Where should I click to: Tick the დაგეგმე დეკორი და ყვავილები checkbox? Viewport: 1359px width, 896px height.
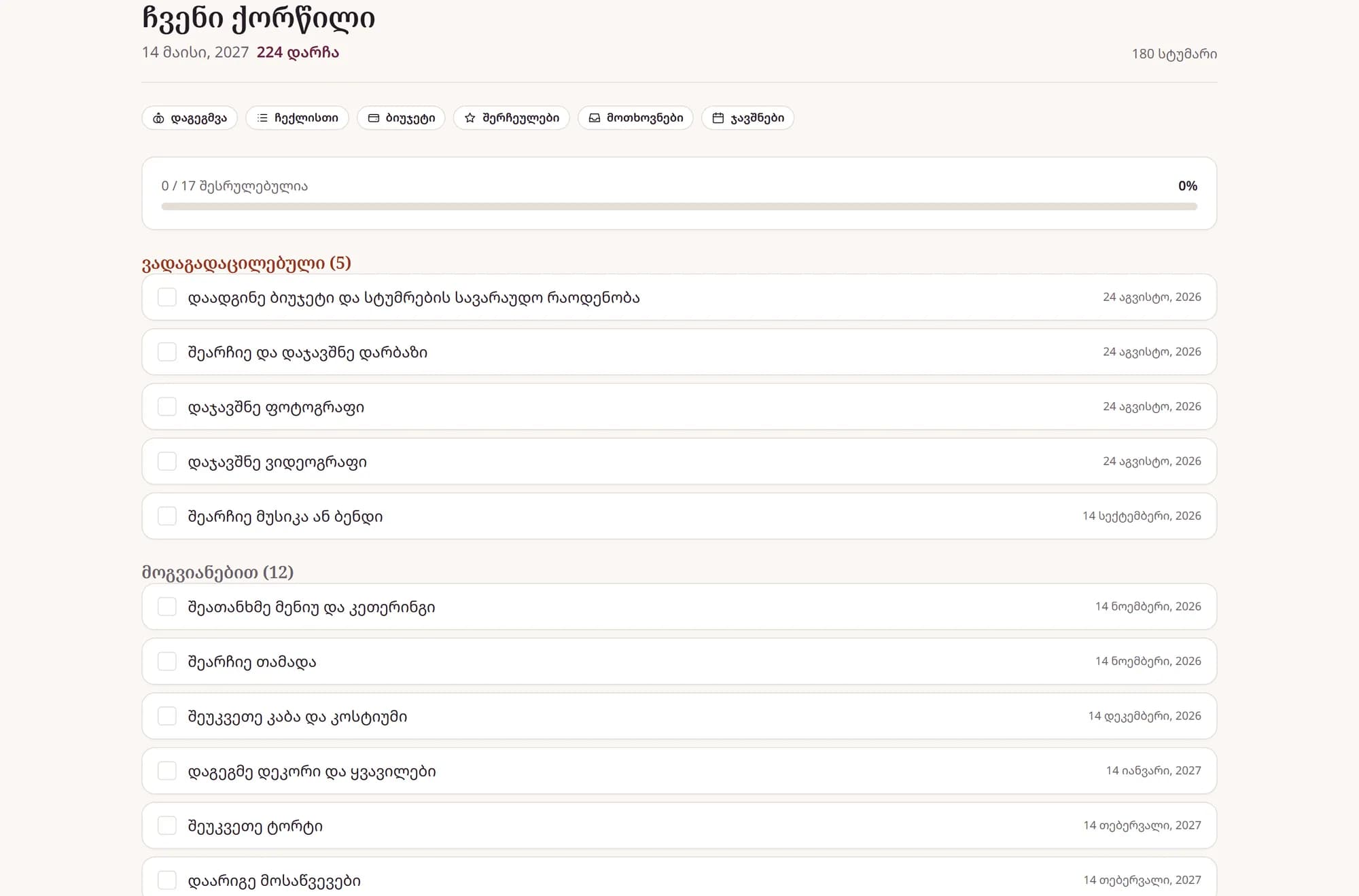tap(167, 771)
